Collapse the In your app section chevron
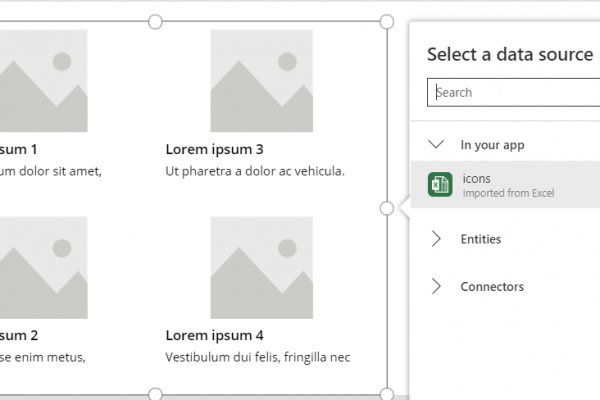Screen dimensions: 600x400 coord(436,144)
